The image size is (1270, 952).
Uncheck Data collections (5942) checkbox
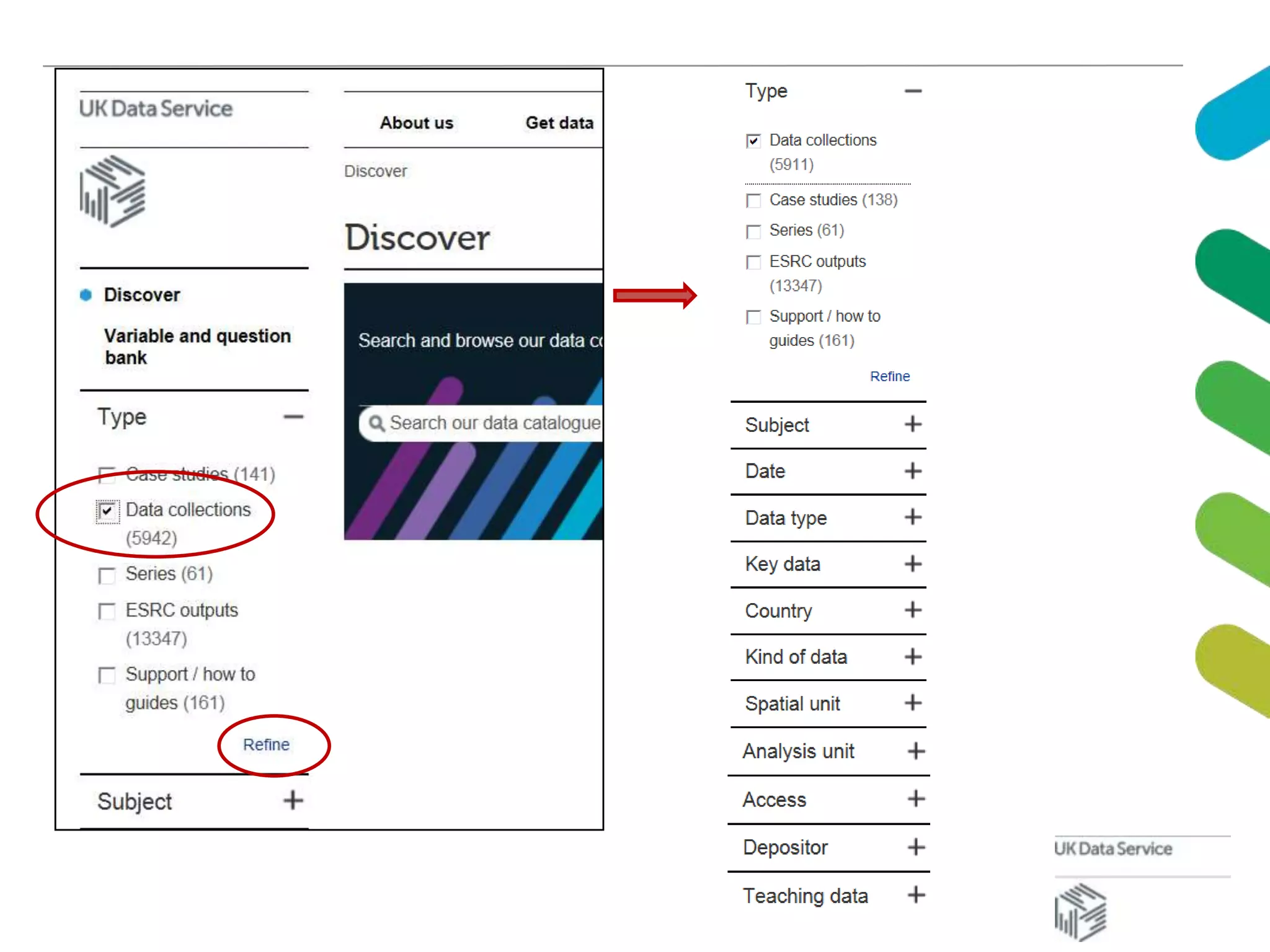coord(107,511)
